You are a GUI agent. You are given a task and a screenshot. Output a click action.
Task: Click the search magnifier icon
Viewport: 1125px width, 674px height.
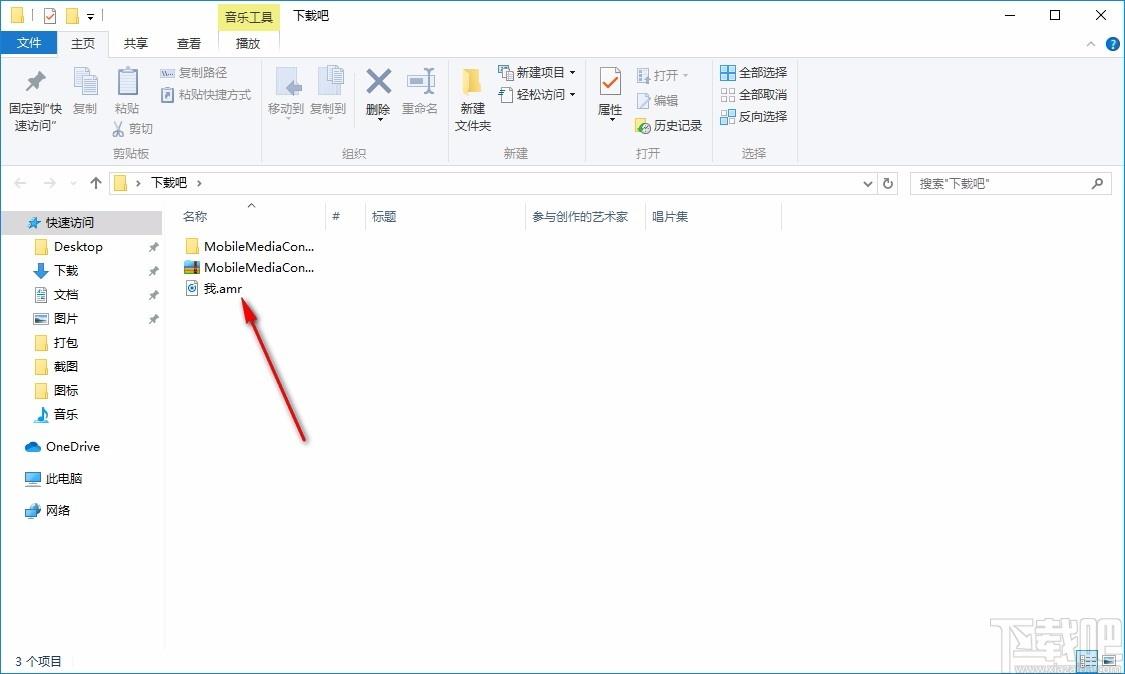point(1097,184)
